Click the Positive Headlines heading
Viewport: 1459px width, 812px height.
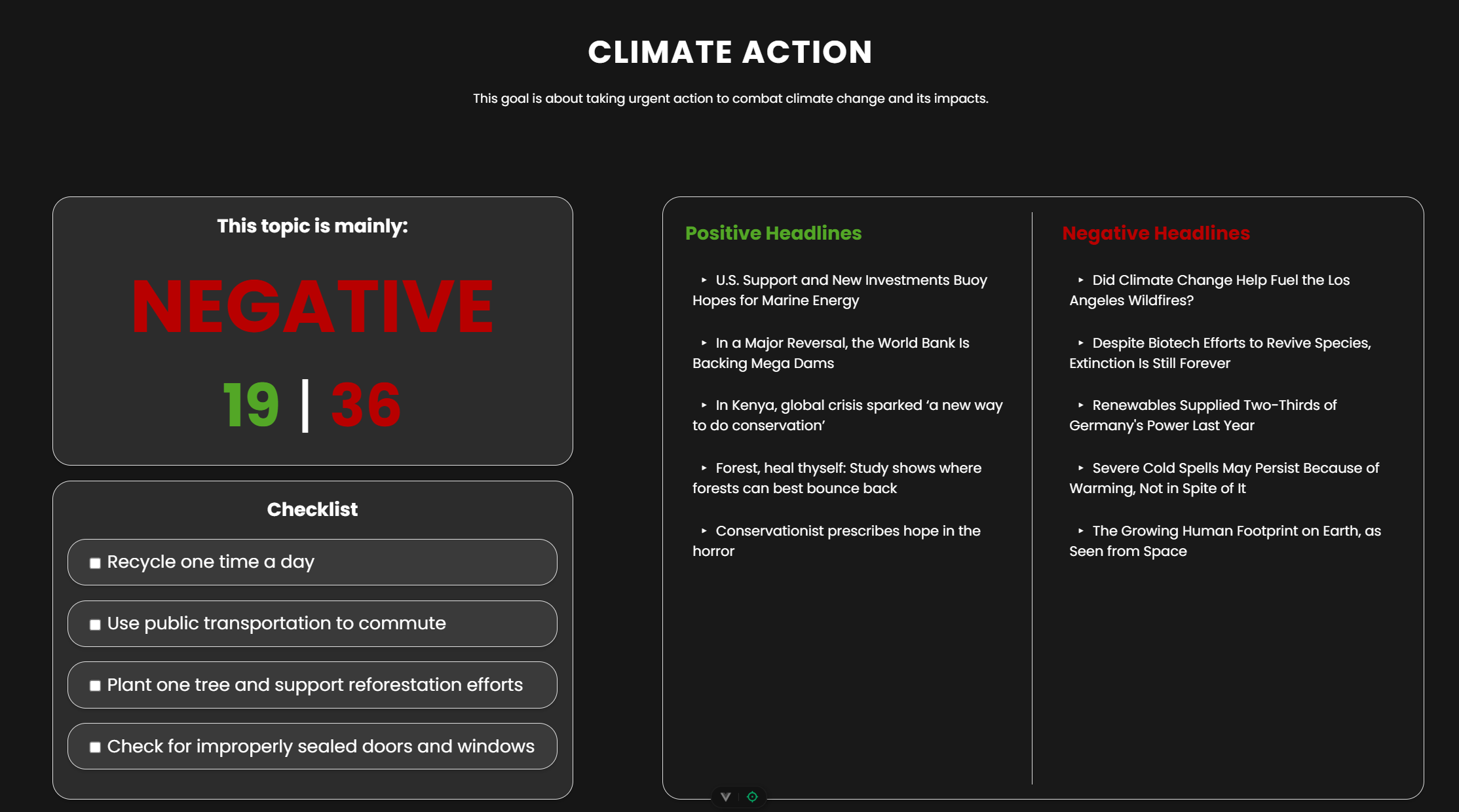click(773, 233)
